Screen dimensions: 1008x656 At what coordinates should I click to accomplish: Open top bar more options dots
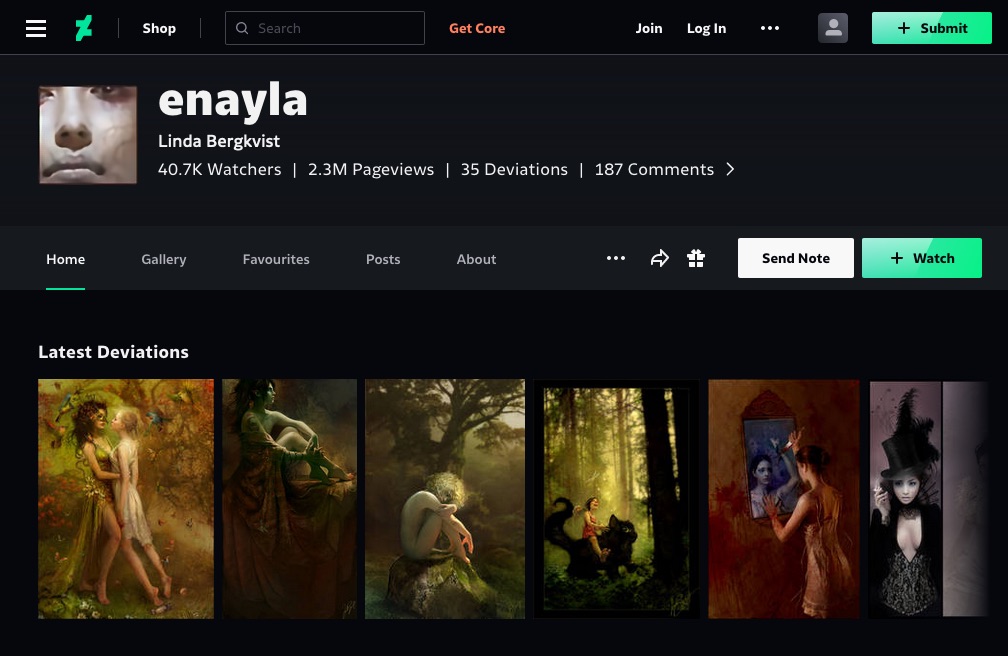pyautogui.click(x=770, y=28)
